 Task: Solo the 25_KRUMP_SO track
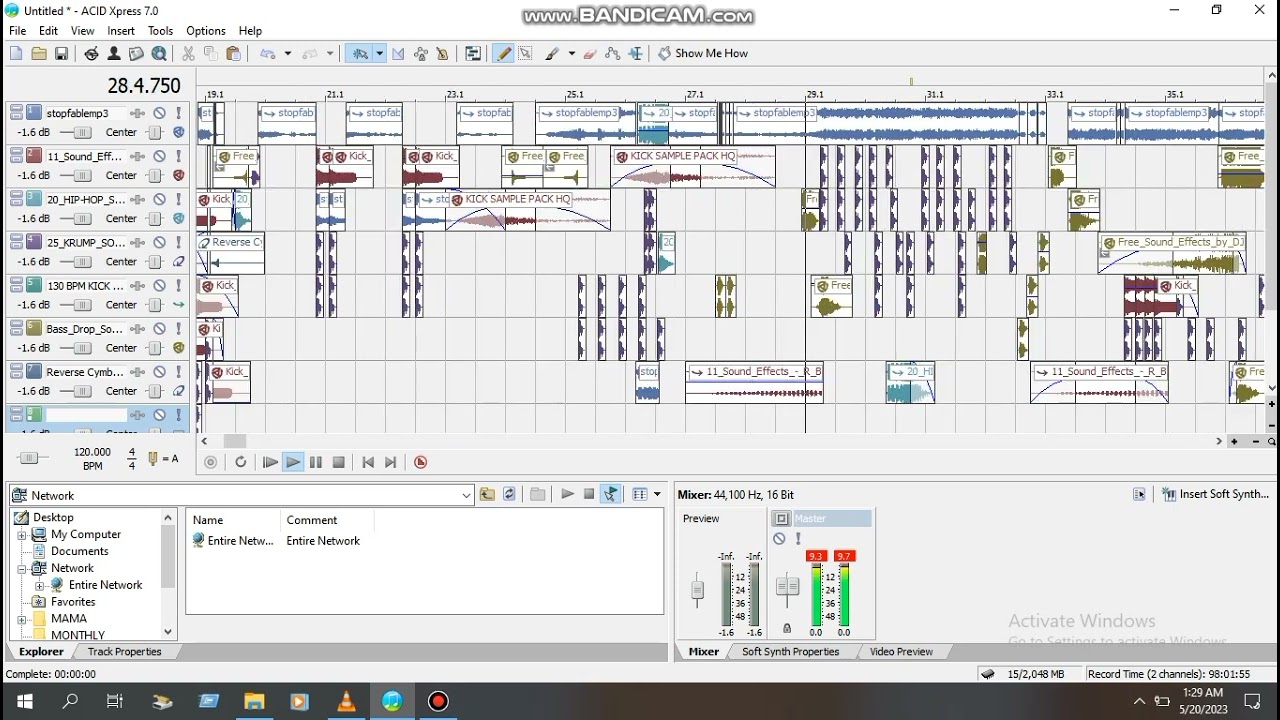point(179,243)
